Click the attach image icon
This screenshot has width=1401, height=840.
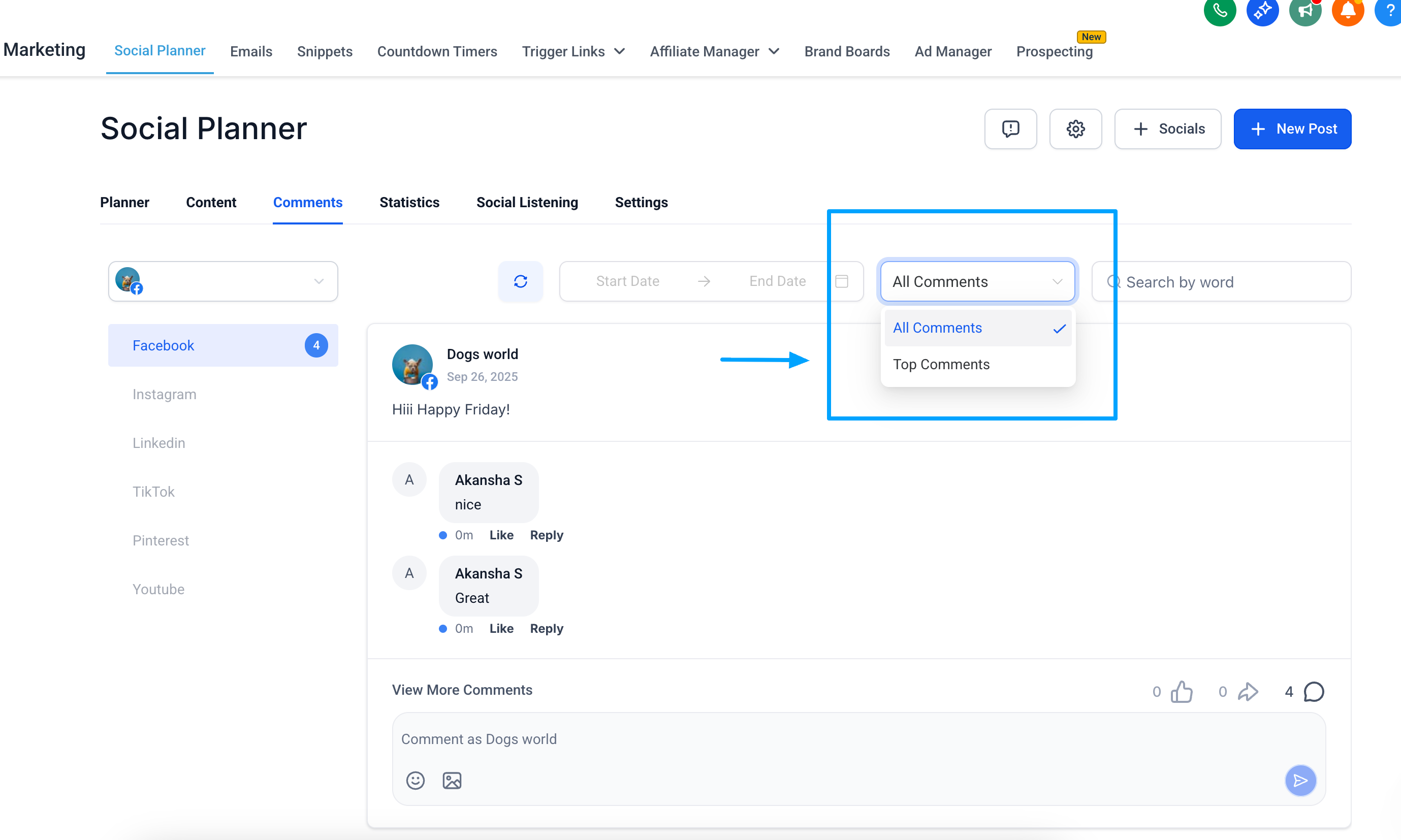coord(452,781)
